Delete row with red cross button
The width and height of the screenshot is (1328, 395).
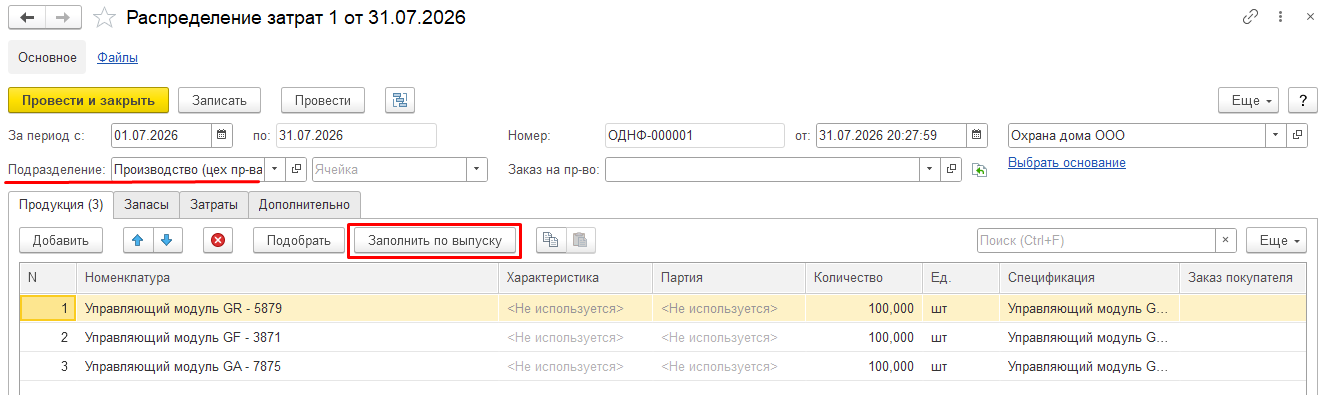218,240
